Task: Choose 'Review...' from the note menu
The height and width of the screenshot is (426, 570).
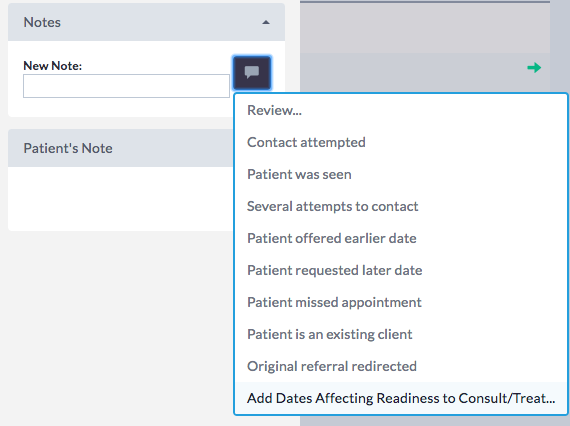Action: tap(401, 110)
